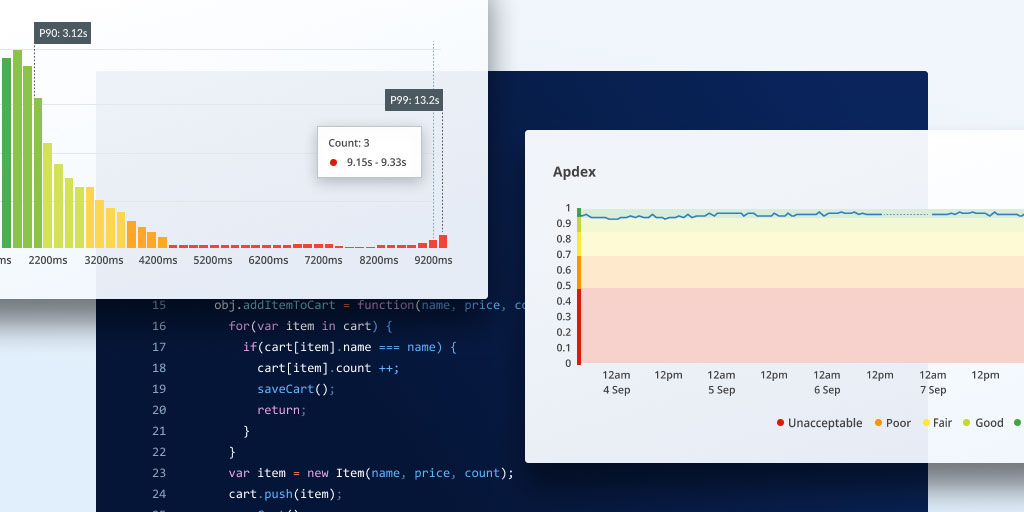Toggle the Fair legend item
This screenshot has width=1024, height=512.
tap(937, 423)
